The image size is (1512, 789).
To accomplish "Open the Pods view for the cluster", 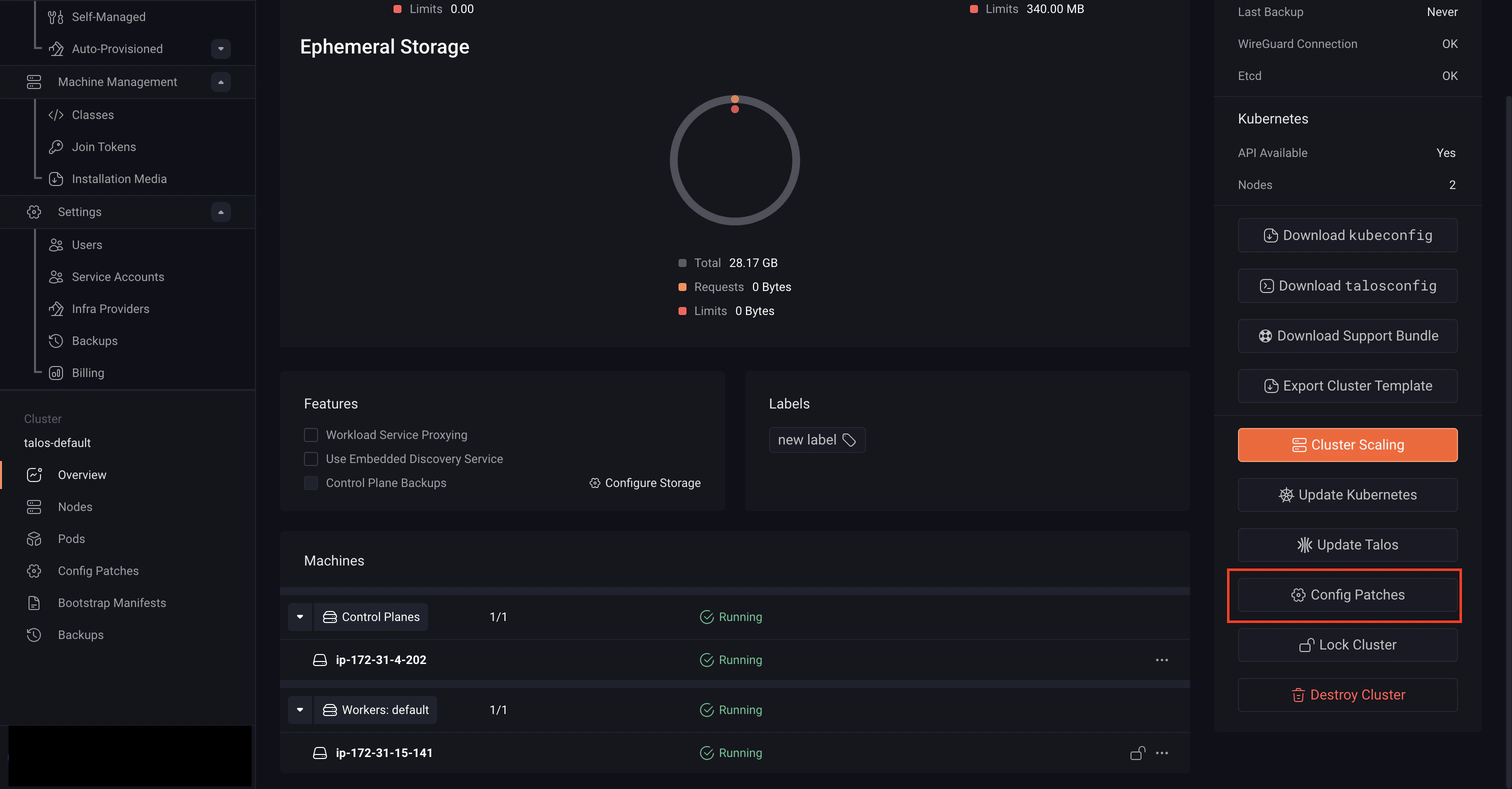I will point(71,538).
